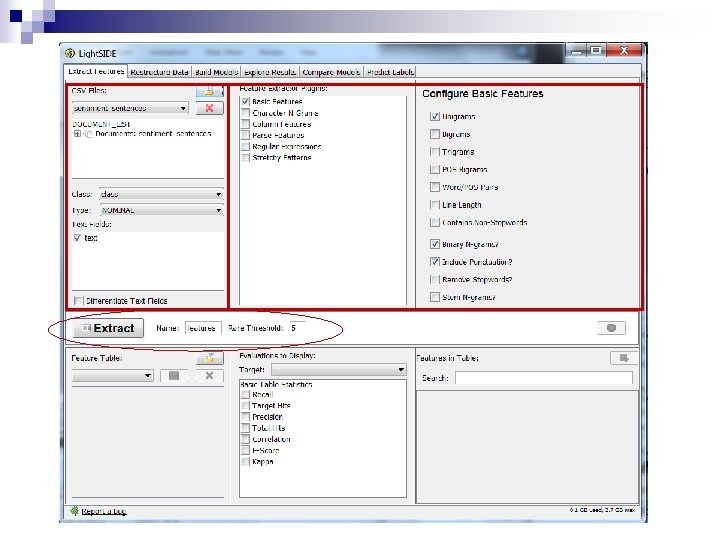720x540 pixels.
Task: Enable the Line Length checkbox
Action: coord(435,205)
